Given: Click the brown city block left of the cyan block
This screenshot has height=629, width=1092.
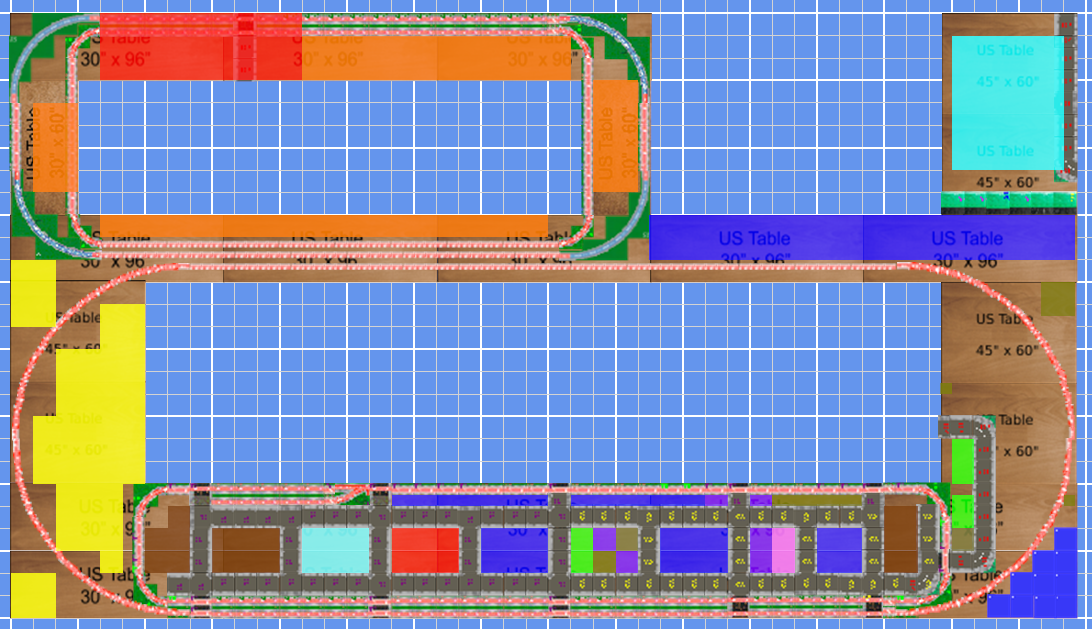Looking at the screenshot, I should pos(246,550).
